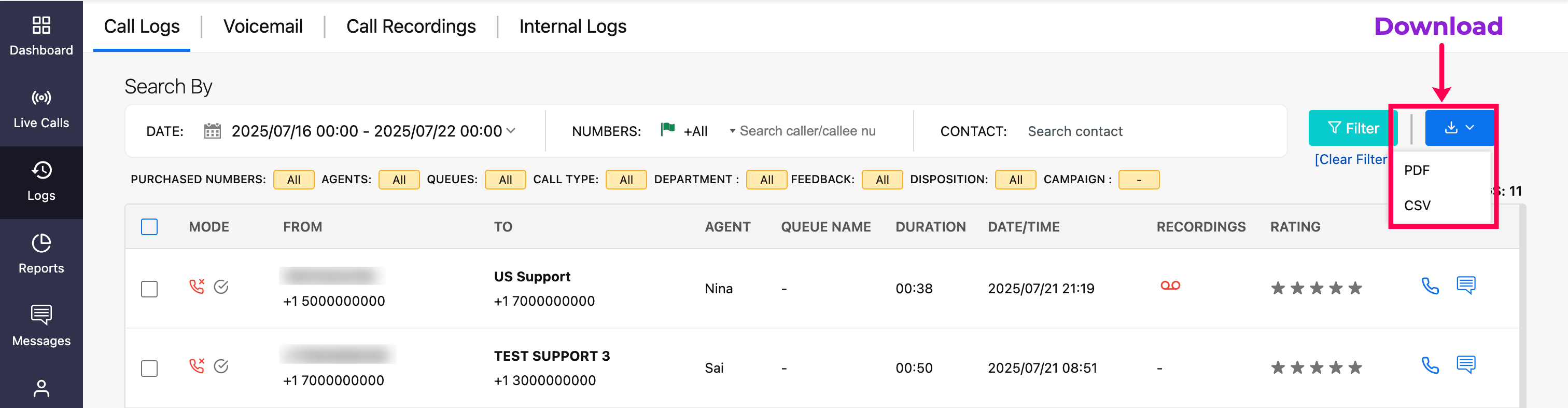Open the message icon in TEST SUPPORT 3 row

[1465, 365]
